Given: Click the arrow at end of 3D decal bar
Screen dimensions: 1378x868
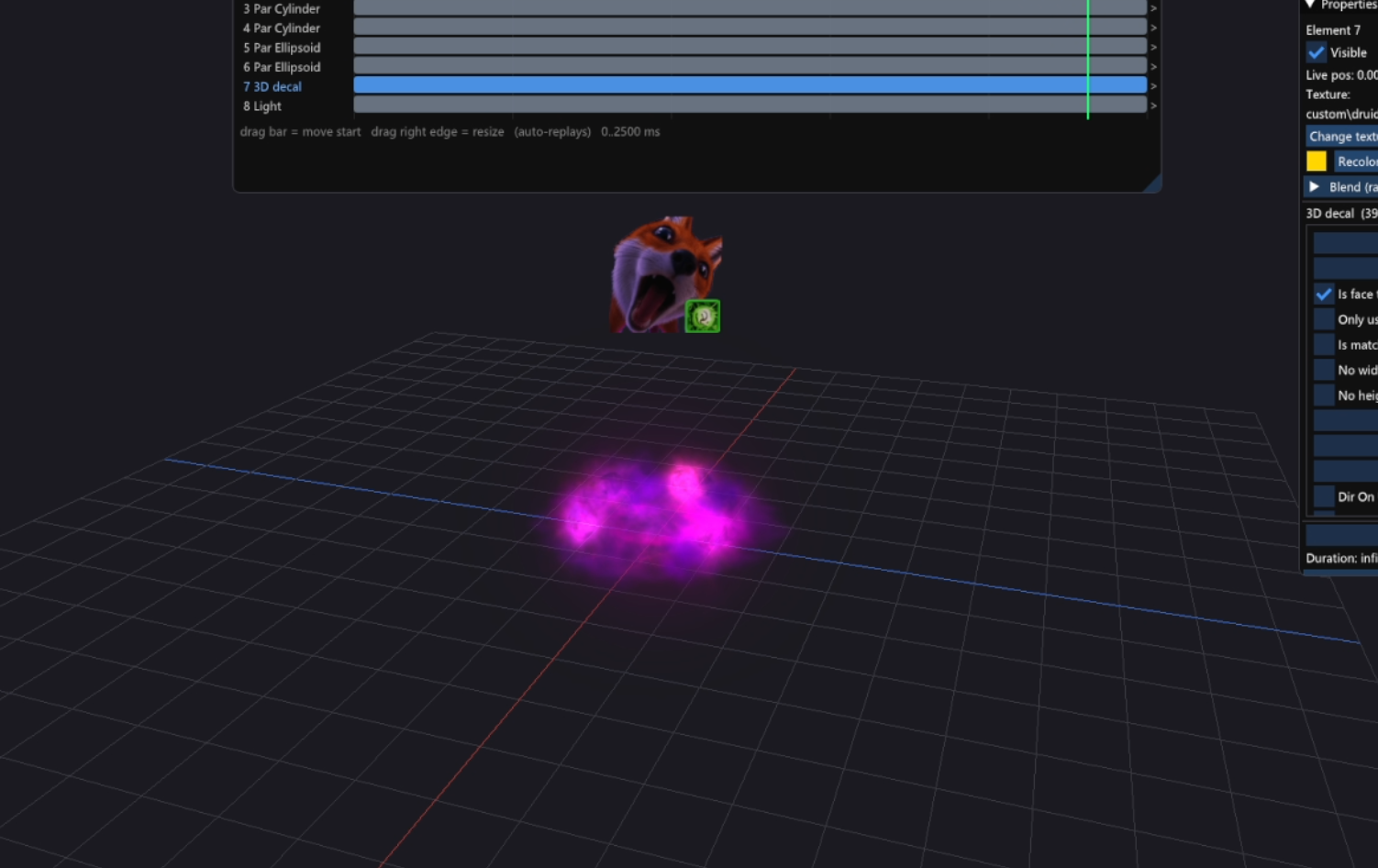Looking at the screenshot, I should (x=1153, y=86).
